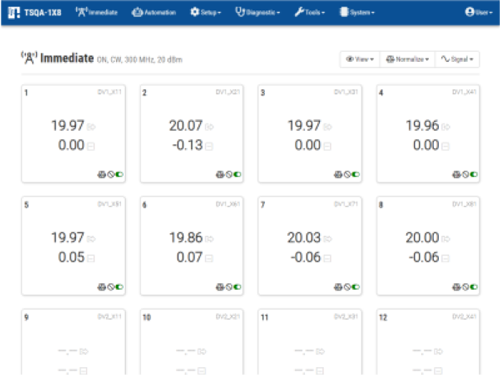Click the offset icon beside -0.13 on port 2
500x375 pixels.
pyautogui.click(x=209, y=146)
